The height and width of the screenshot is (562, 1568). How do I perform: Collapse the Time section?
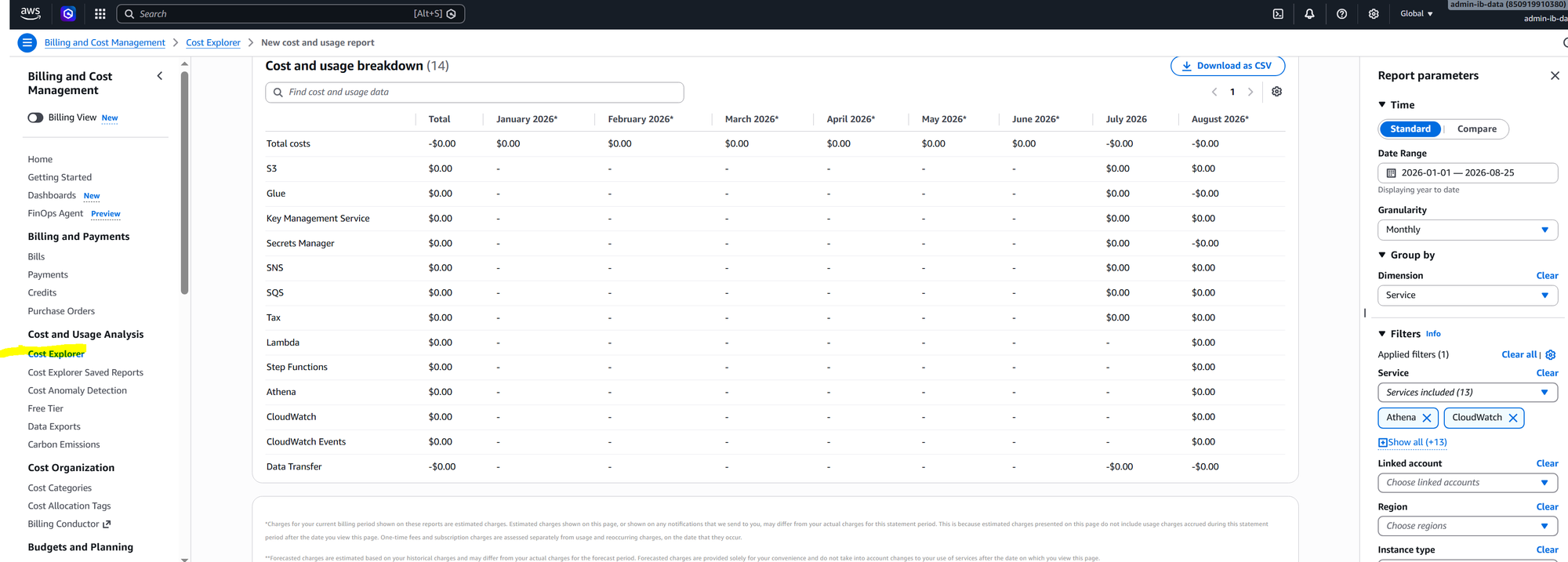point(1382,104)
